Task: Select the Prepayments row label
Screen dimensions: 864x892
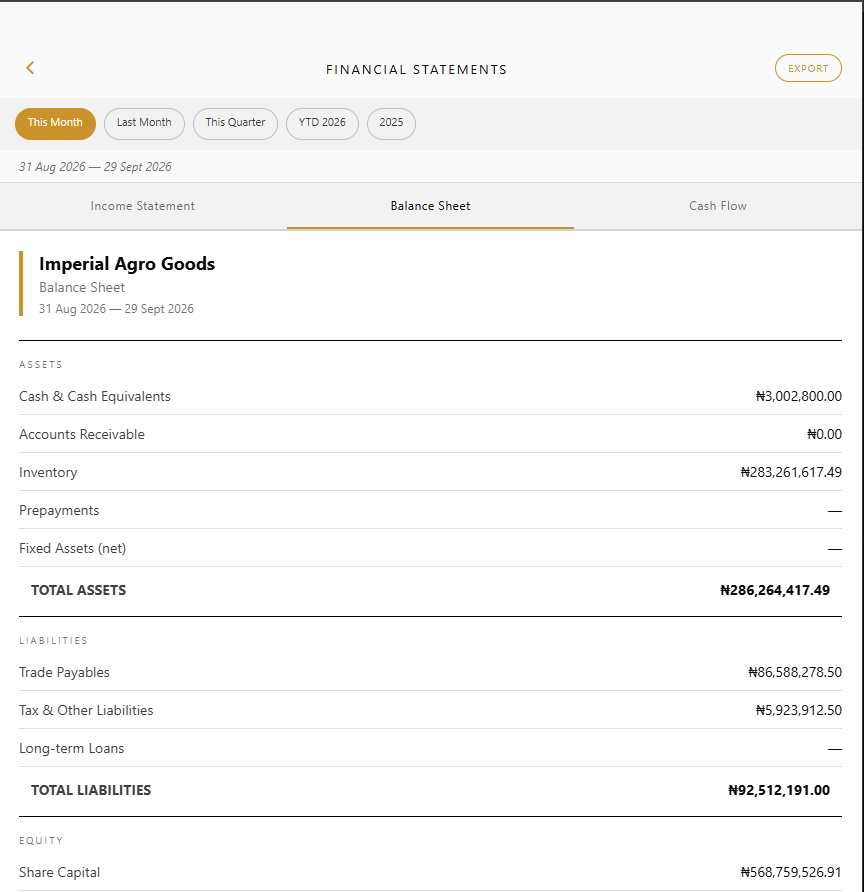Action: point(59,511)
